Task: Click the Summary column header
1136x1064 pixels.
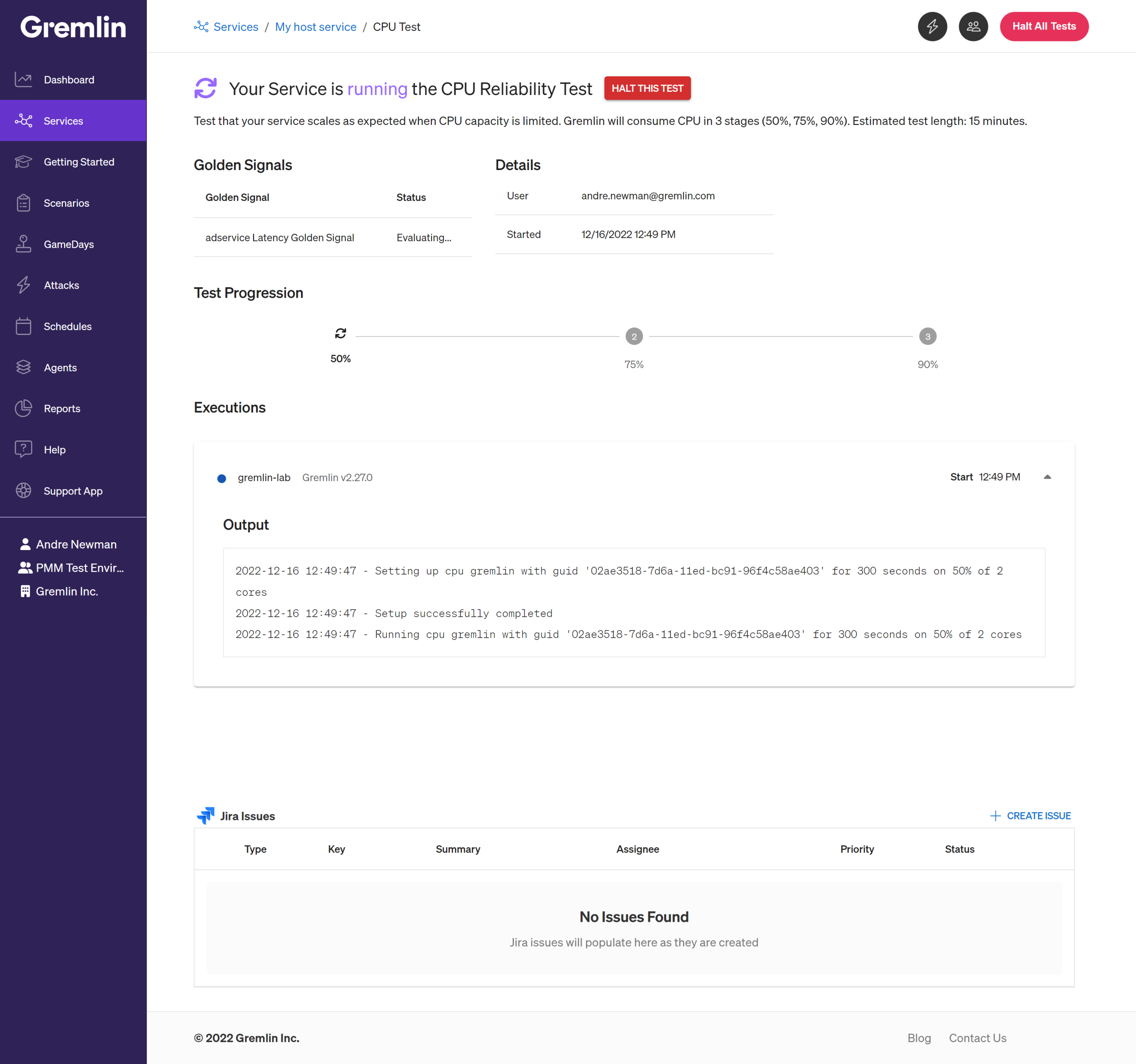Action: click(x=458, y=849)
